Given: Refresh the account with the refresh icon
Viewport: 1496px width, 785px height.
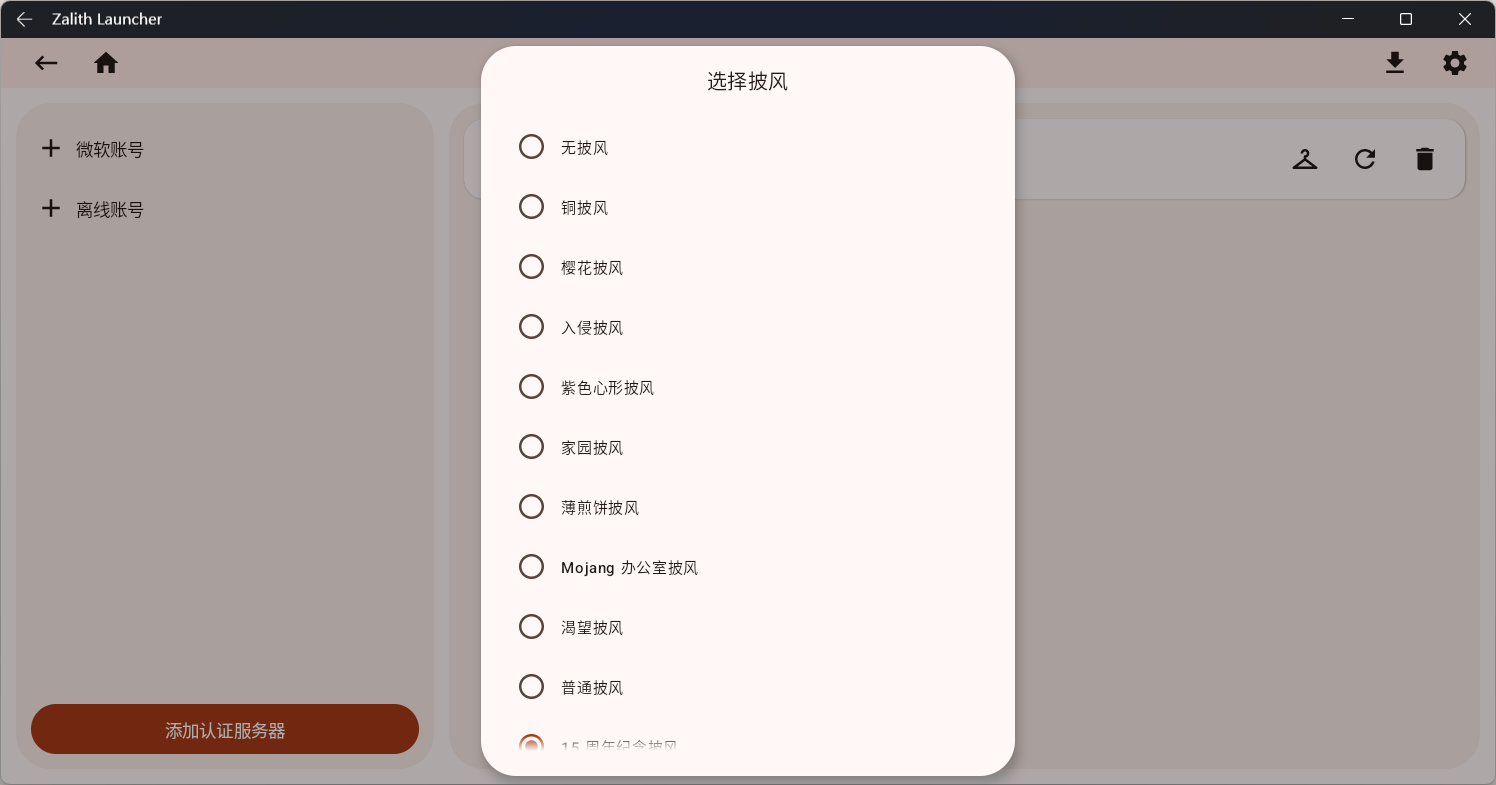Looking at the screenshot, I should tap(1365, 158).
